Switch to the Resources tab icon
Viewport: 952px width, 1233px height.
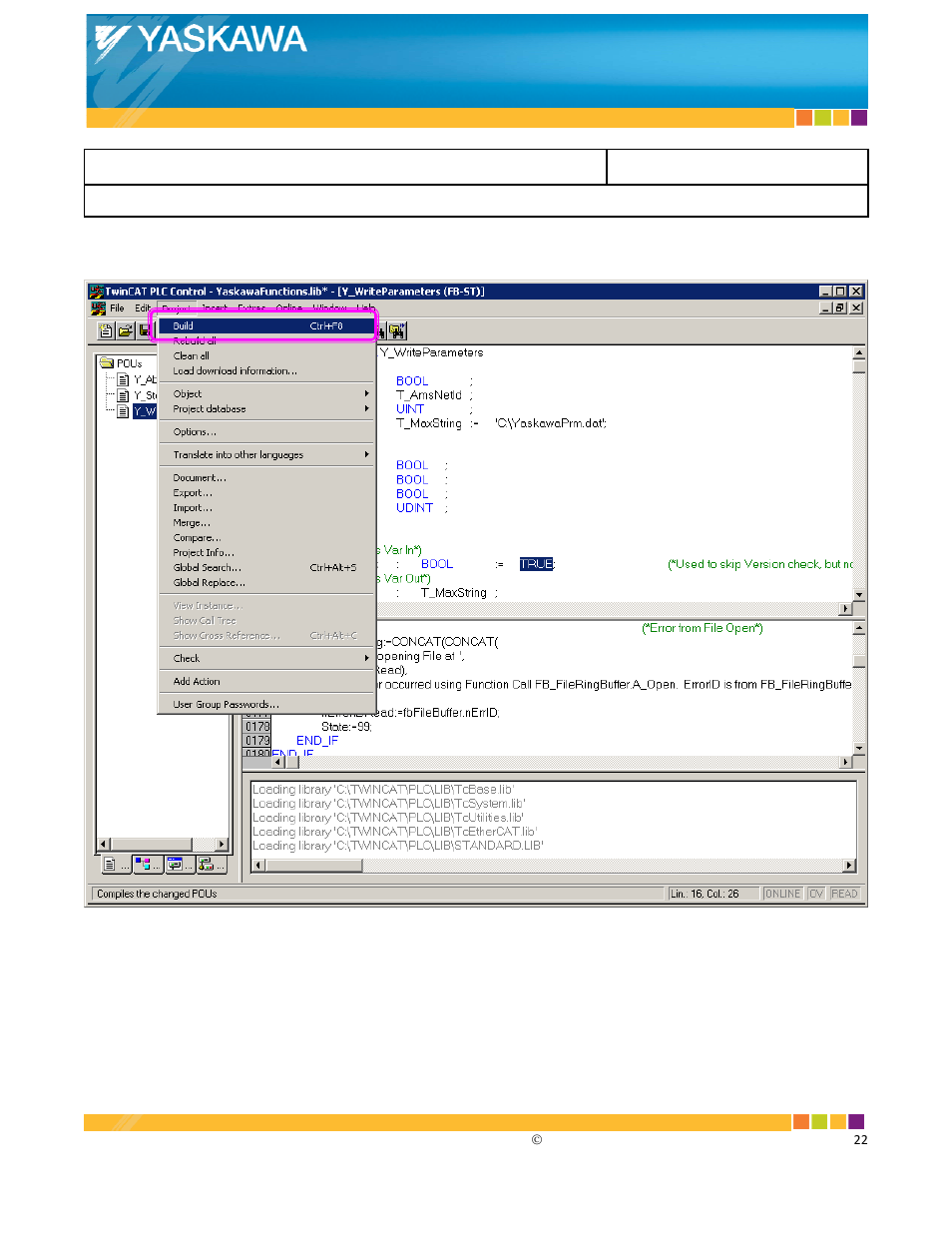pyautogui.click(x=211, y=865)
